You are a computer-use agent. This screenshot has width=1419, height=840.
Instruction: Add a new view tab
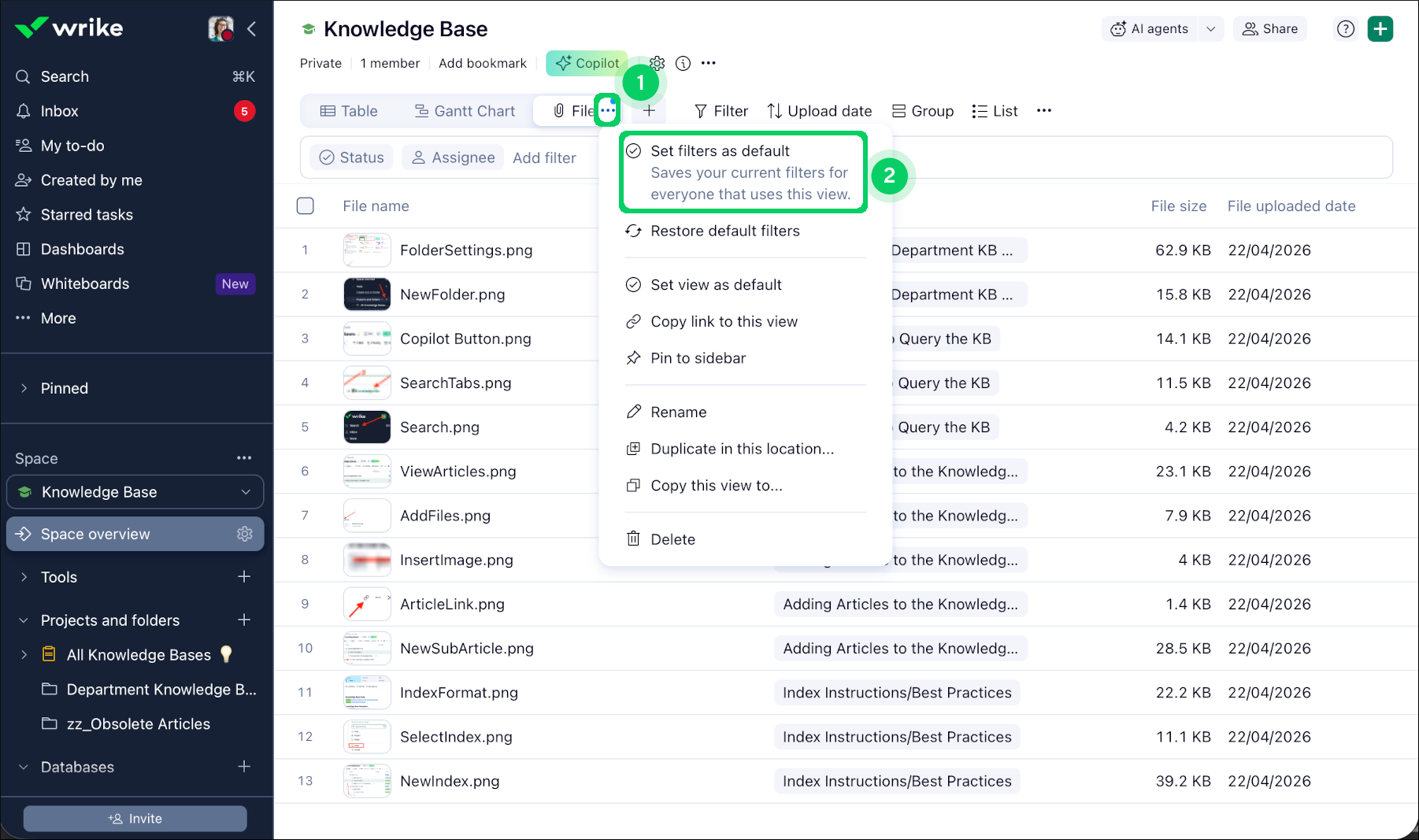point(649,111)
